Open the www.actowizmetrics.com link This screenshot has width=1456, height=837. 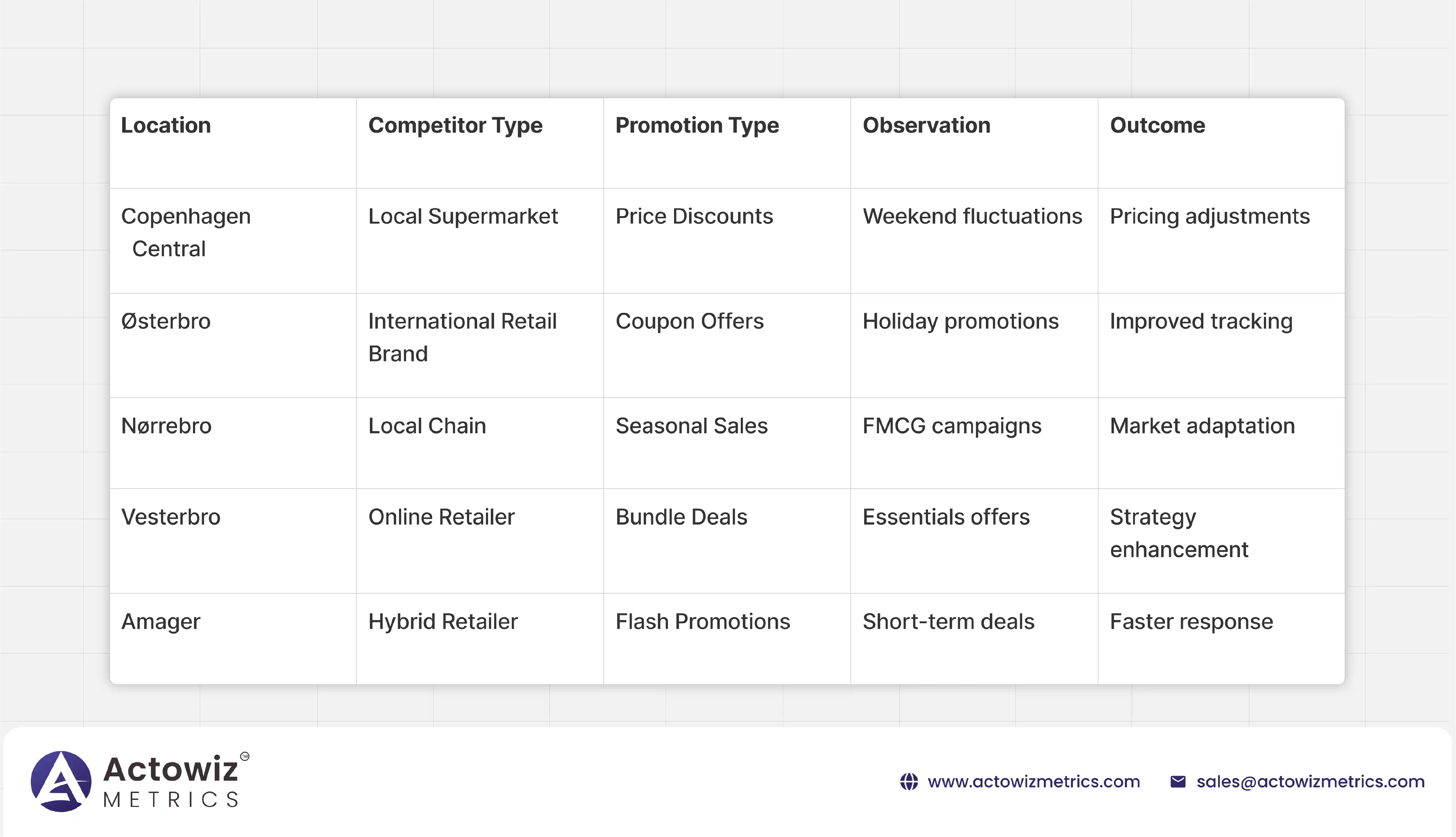1033,782
